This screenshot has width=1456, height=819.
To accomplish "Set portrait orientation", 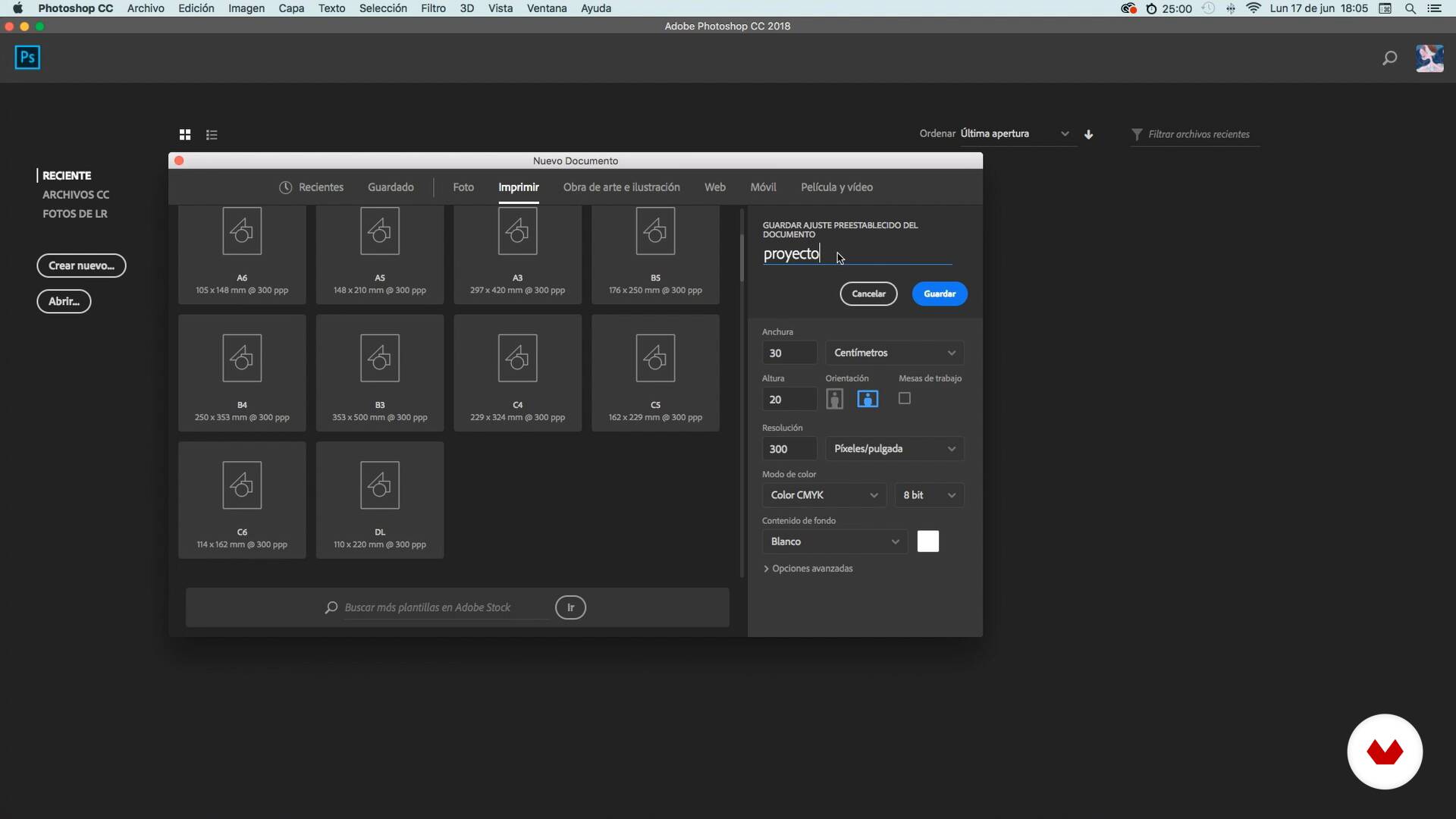I will [x=835, y=399].
